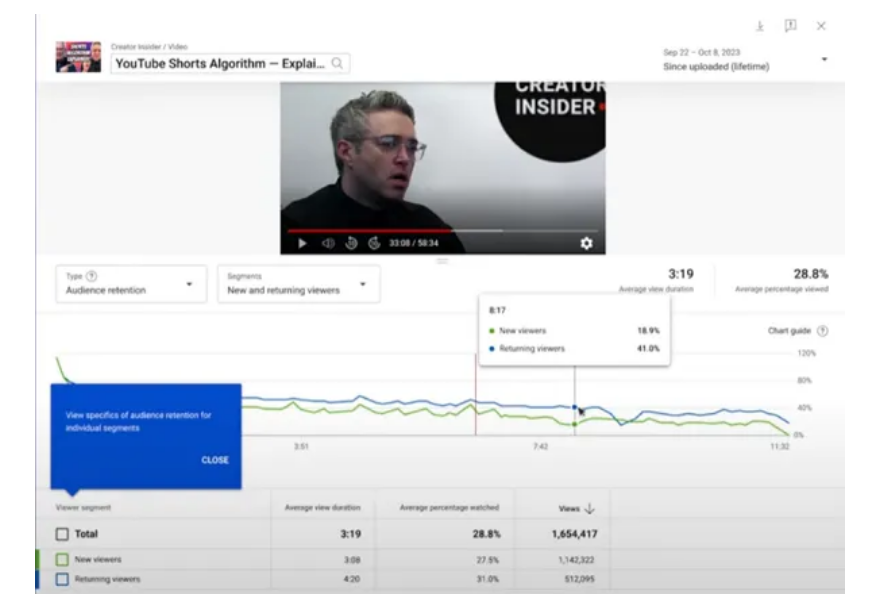
Task: Click the red video progress bar
Action: point(369,231)
